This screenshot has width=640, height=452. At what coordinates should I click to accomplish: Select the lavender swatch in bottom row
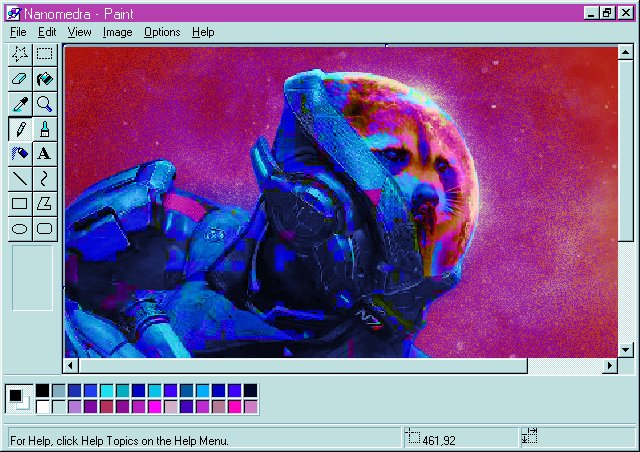(x=75, y=407)
